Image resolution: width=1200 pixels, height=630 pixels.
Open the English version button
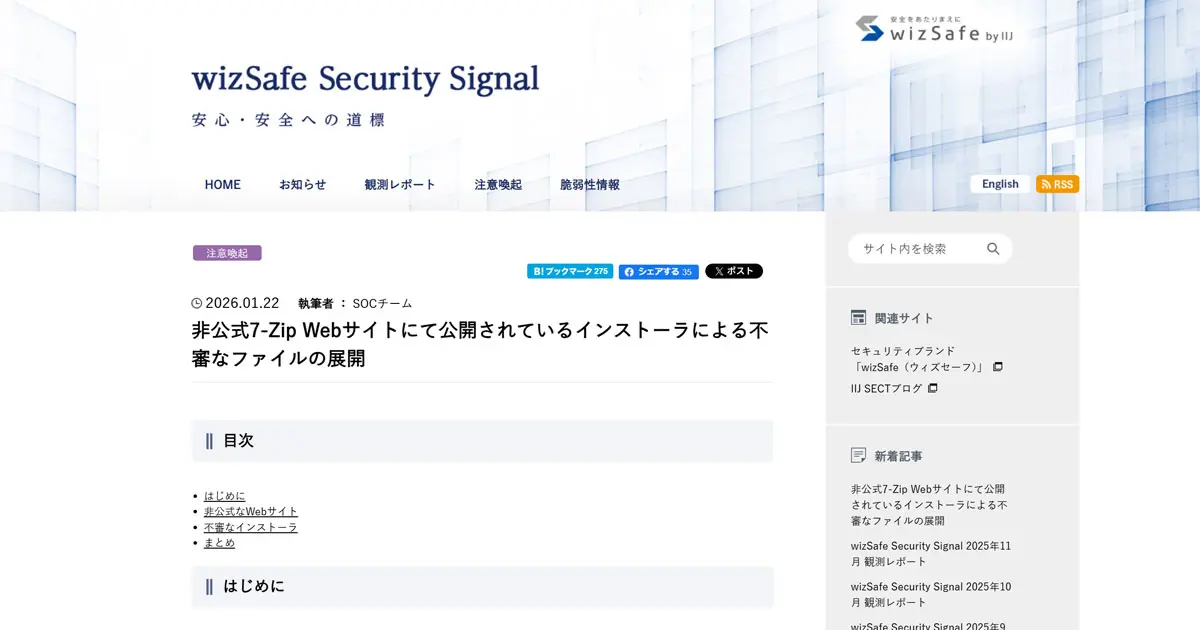click(x=999, y=183)
